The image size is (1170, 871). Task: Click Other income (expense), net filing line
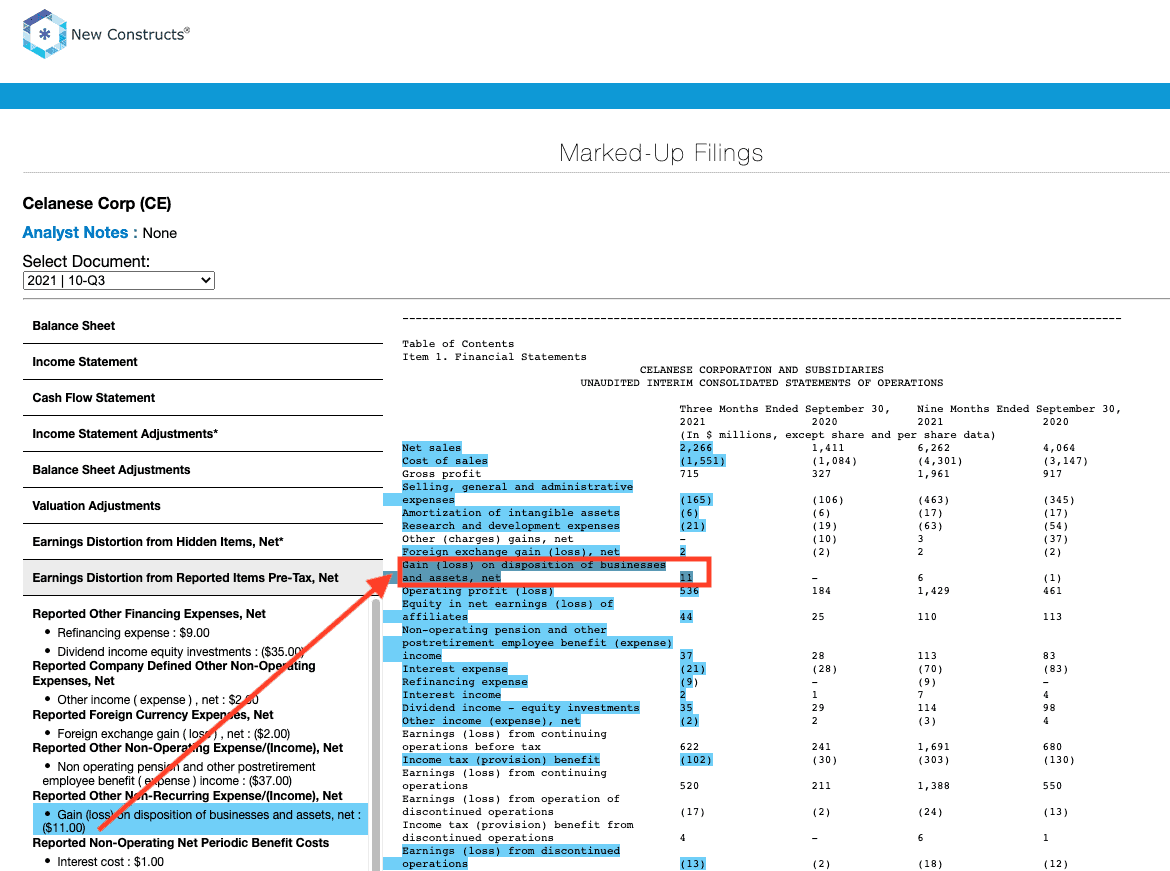491,720
